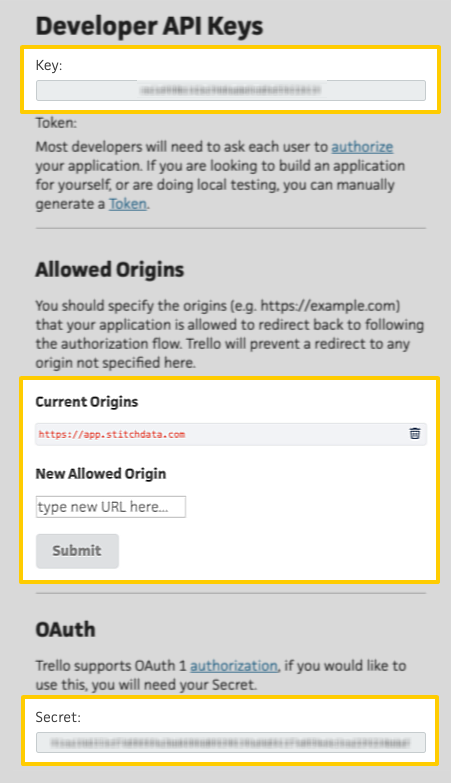Click the Submit button for new origin
Viewport: 451px width, 783px height.
[77, 551]
